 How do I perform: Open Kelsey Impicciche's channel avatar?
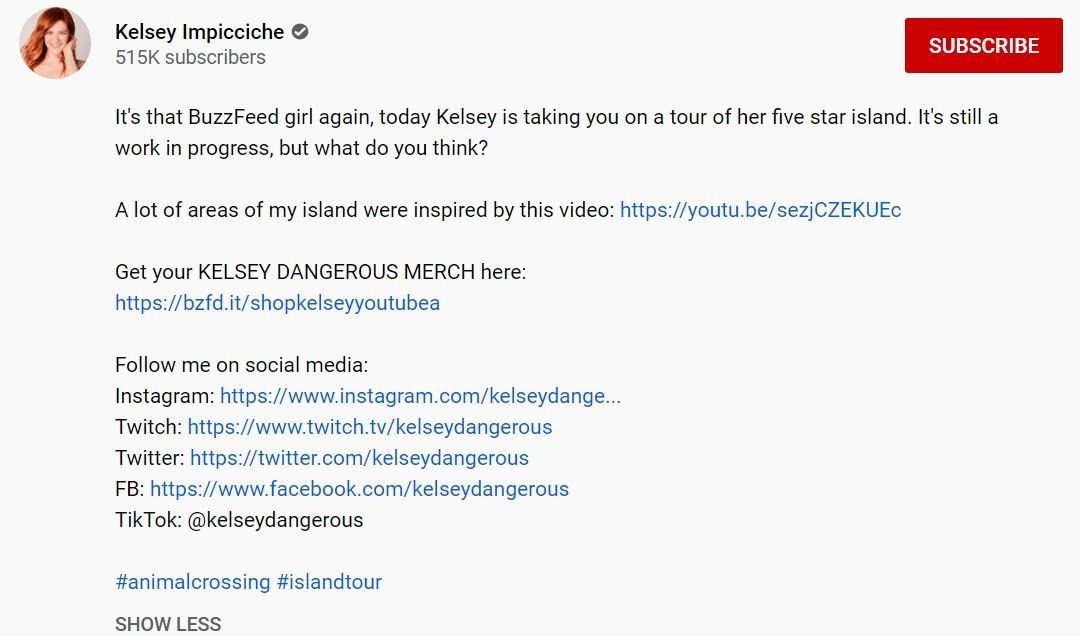pos(55,43)
